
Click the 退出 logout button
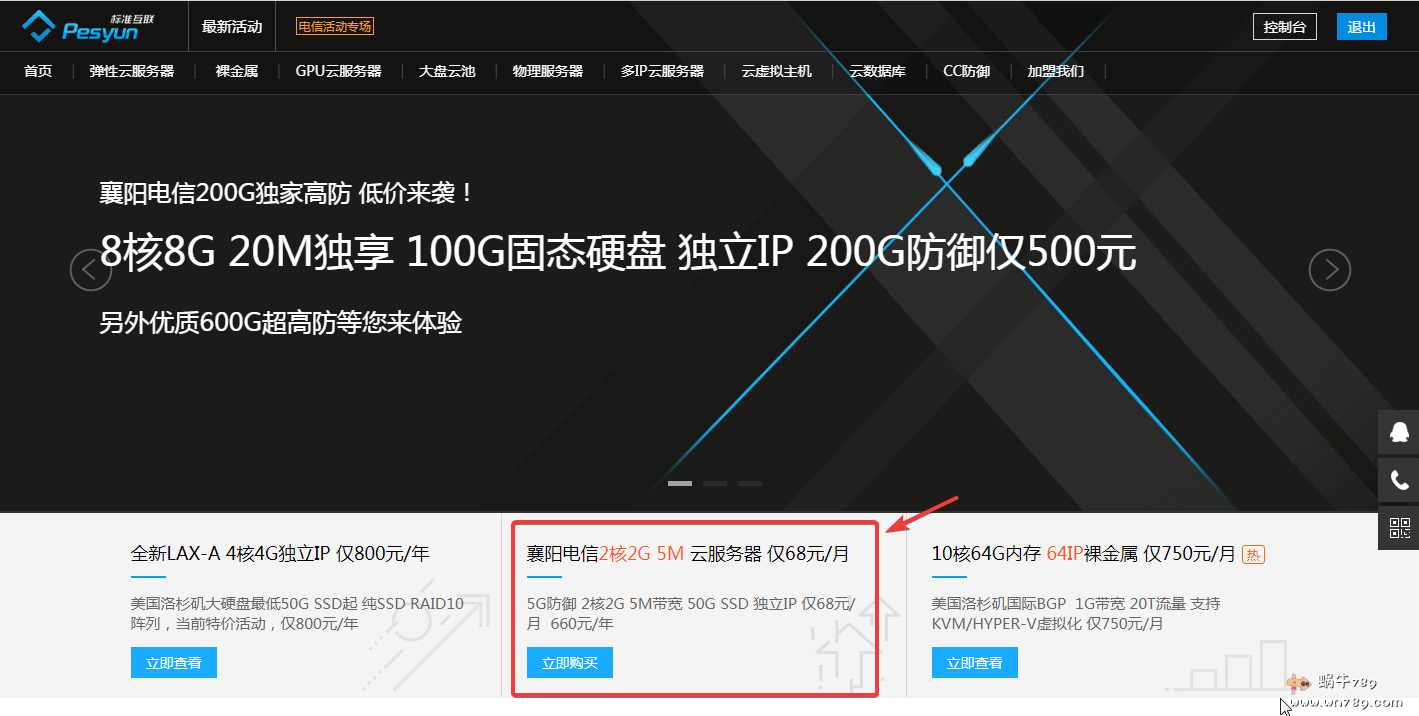[x=1362, y=27]
